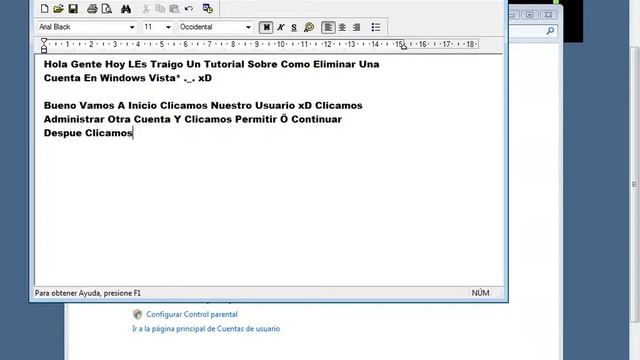Viewport: 640px width, 360px height.
Task: Align text right in the format bar
Action: tap(356, 27)
